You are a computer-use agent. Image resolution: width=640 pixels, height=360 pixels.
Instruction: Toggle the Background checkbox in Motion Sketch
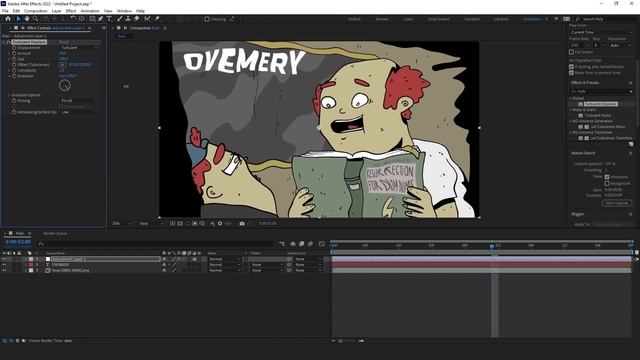click(607, 184)
